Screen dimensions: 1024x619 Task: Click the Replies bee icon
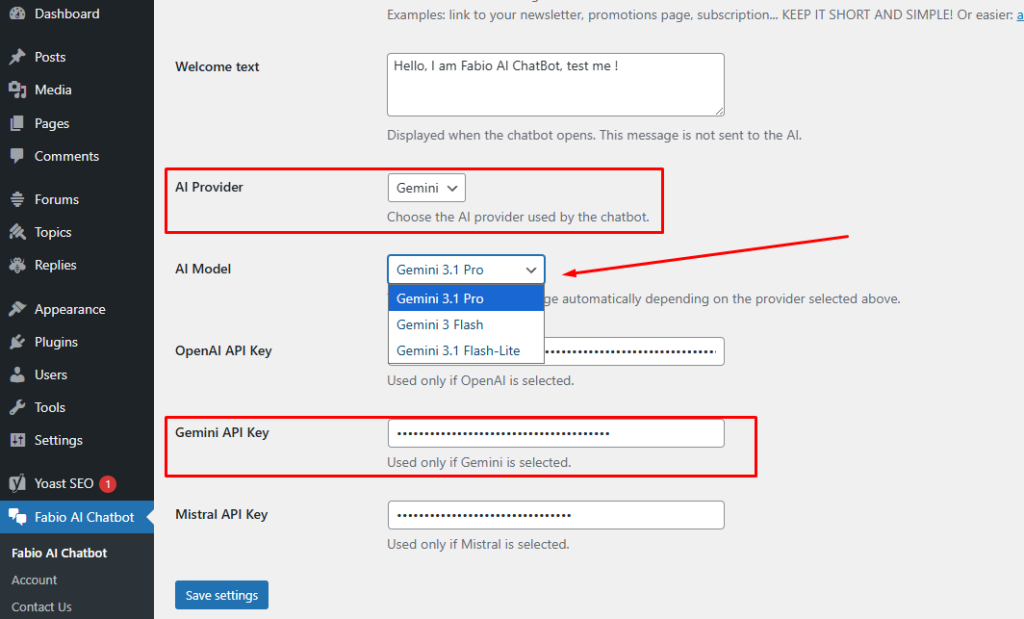click(18, 265)
